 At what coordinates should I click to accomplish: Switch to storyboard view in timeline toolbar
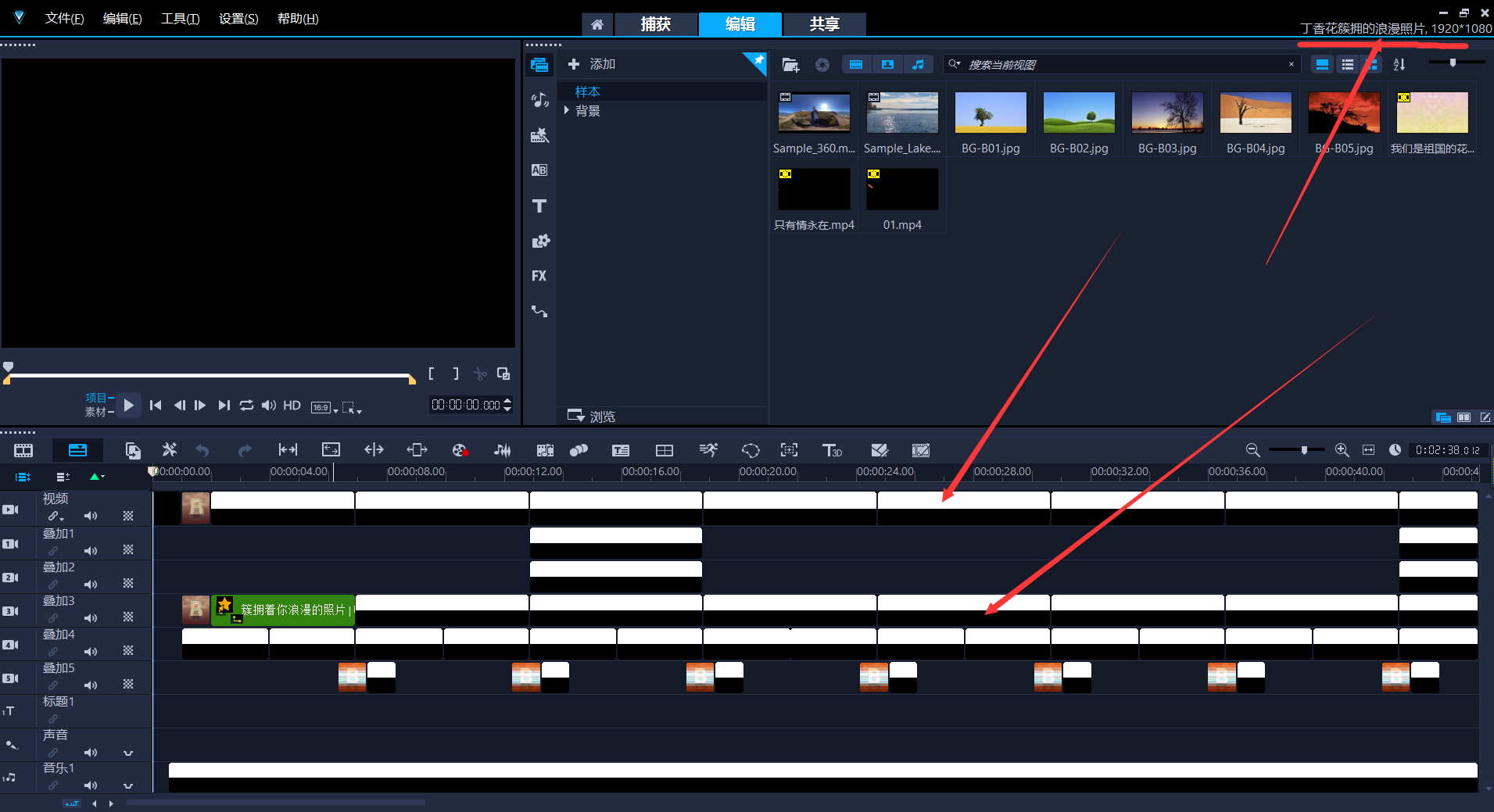pyautogui.click(x=23, y=450)
